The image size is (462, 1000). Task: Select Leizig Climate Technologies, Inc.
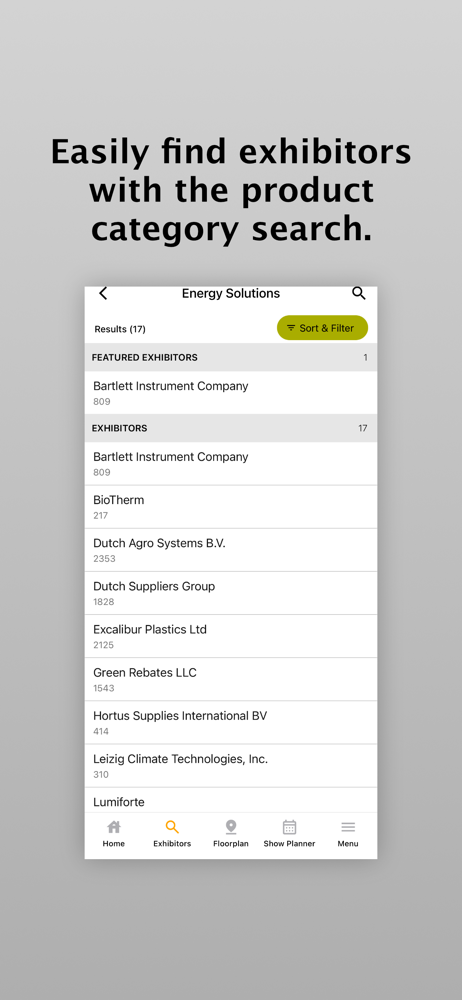231,766
